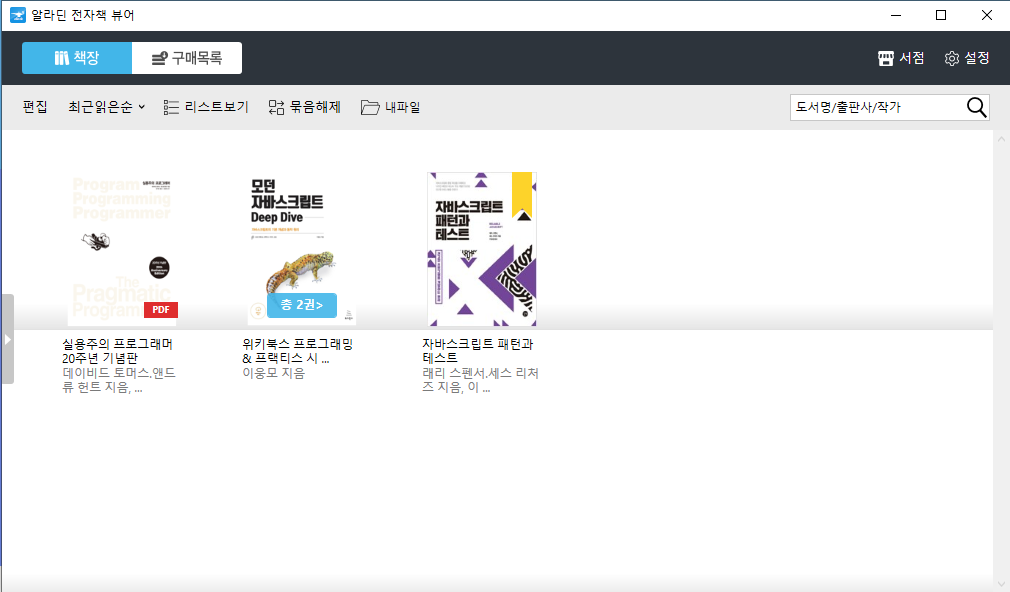Viewport: 1010px width, 592px height.
Task: Open 설정 settings gear
Action: (967, 58)
